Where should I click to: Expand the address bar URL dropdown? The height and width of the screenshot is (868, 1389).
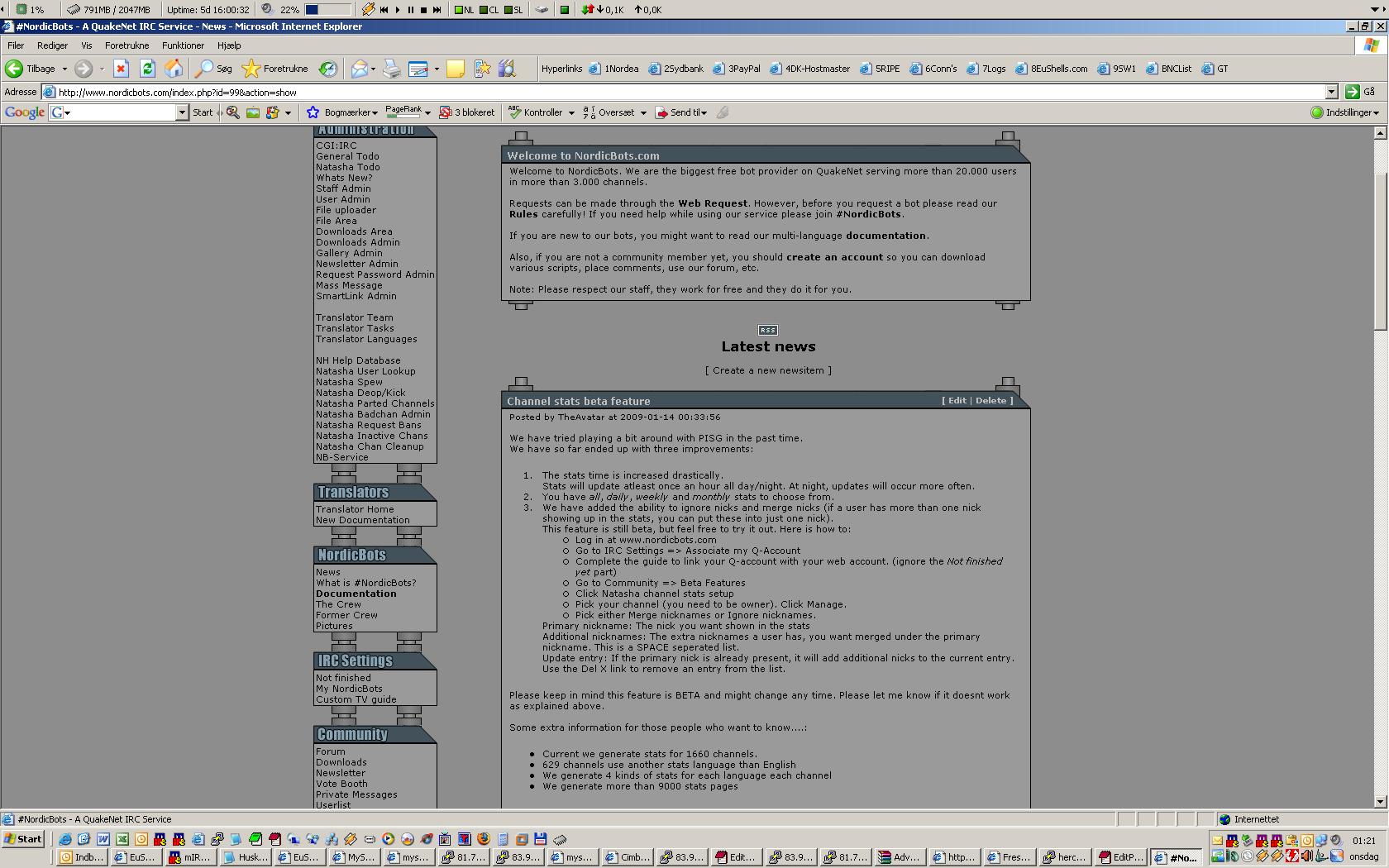pyautogui.click(x=1331, y=92)
